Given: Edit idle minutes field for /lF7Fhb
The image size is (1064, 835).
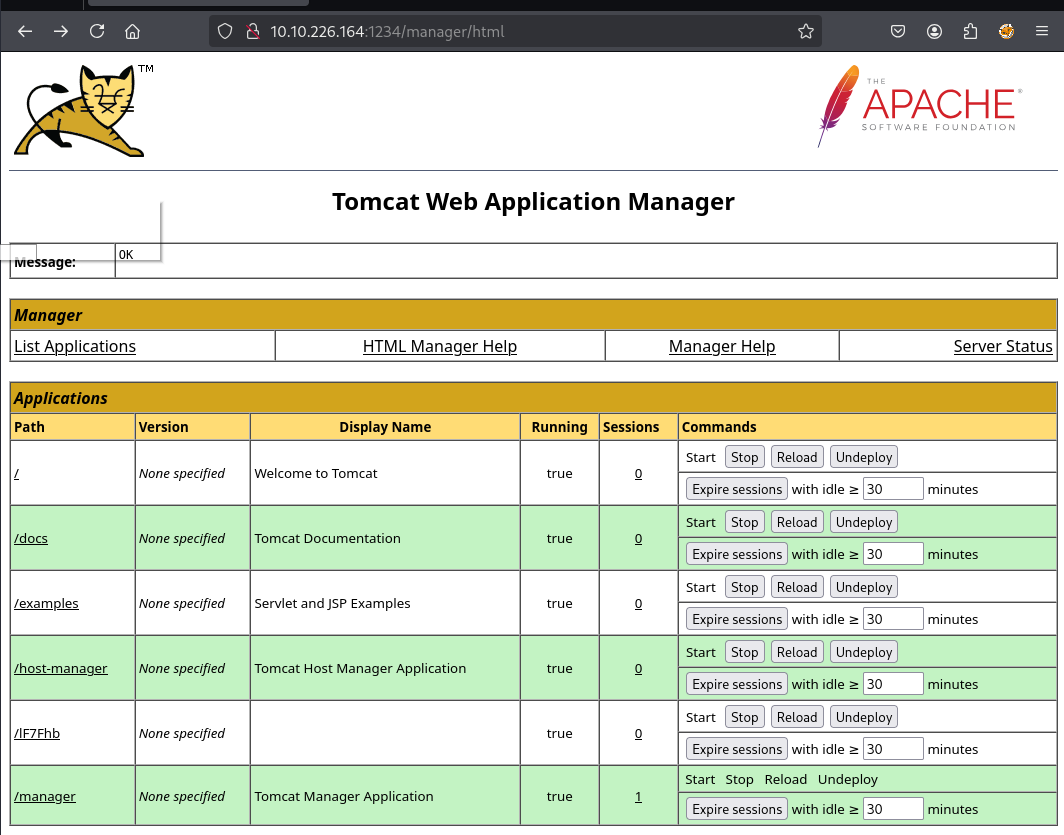Looking at the screenshot, I should coord(893,750).
